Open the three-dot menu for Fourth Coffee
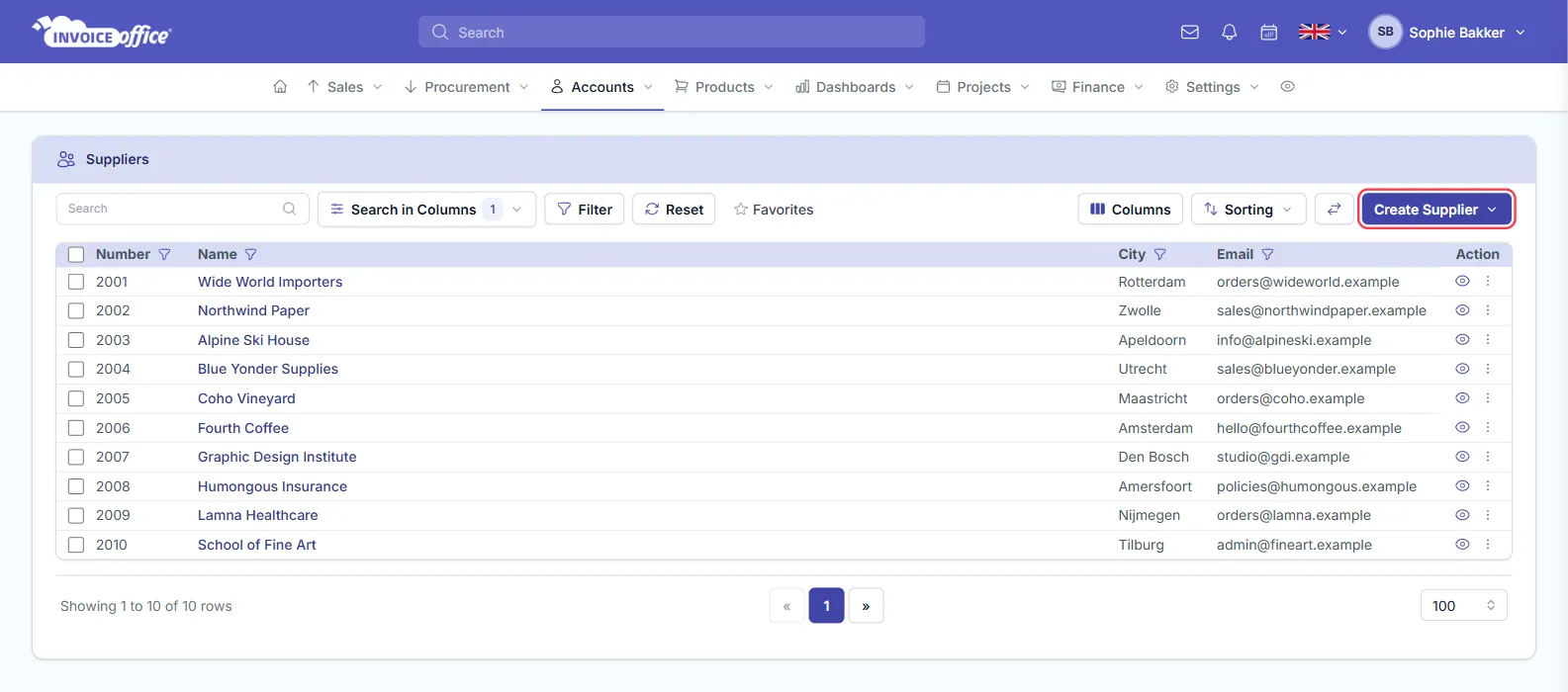The width and height of the screenshot is (1568, 692). [x=1488, y=428]
